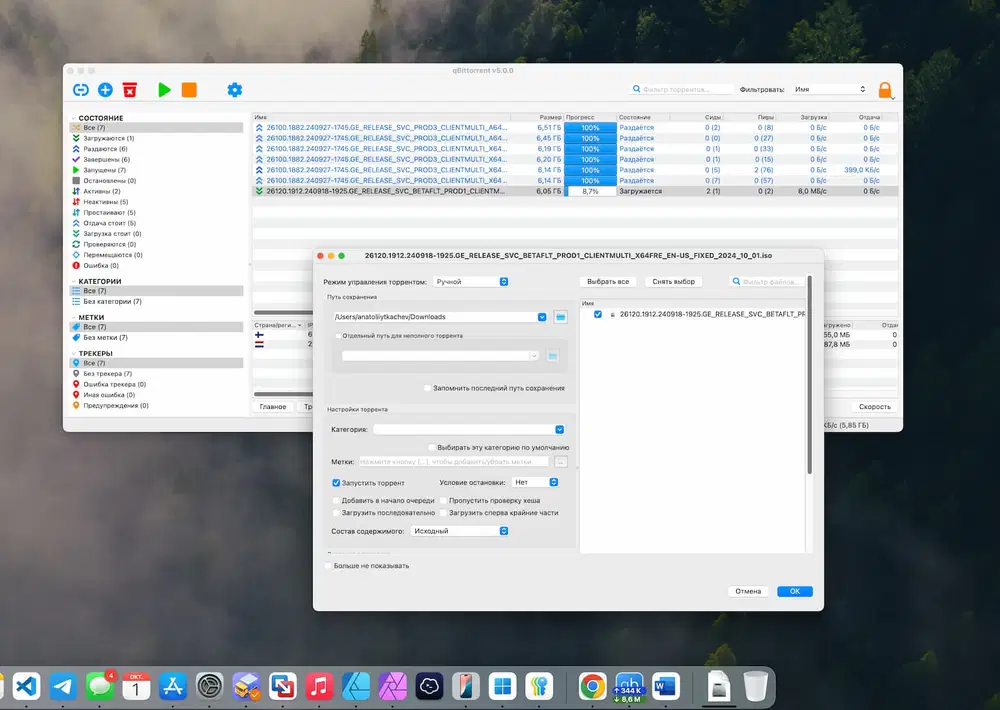This screenshot has height=710, width=1000.
Task: Click the add torrent link toolbar icon
Action: [x=81, y=90]
